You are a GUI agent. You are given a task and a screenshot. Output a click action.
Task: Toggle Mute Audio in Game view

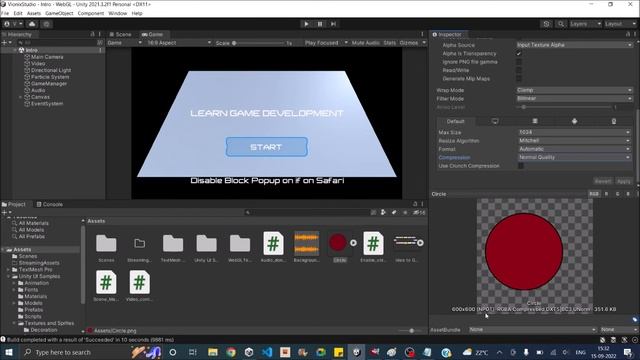[365, 43]
